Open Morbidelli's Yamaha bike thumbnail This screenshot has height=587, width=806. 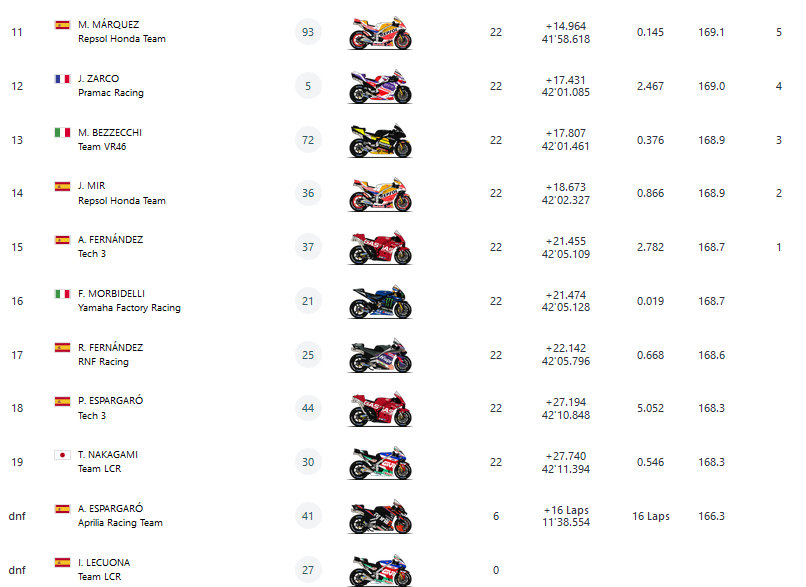click(380, 302)
